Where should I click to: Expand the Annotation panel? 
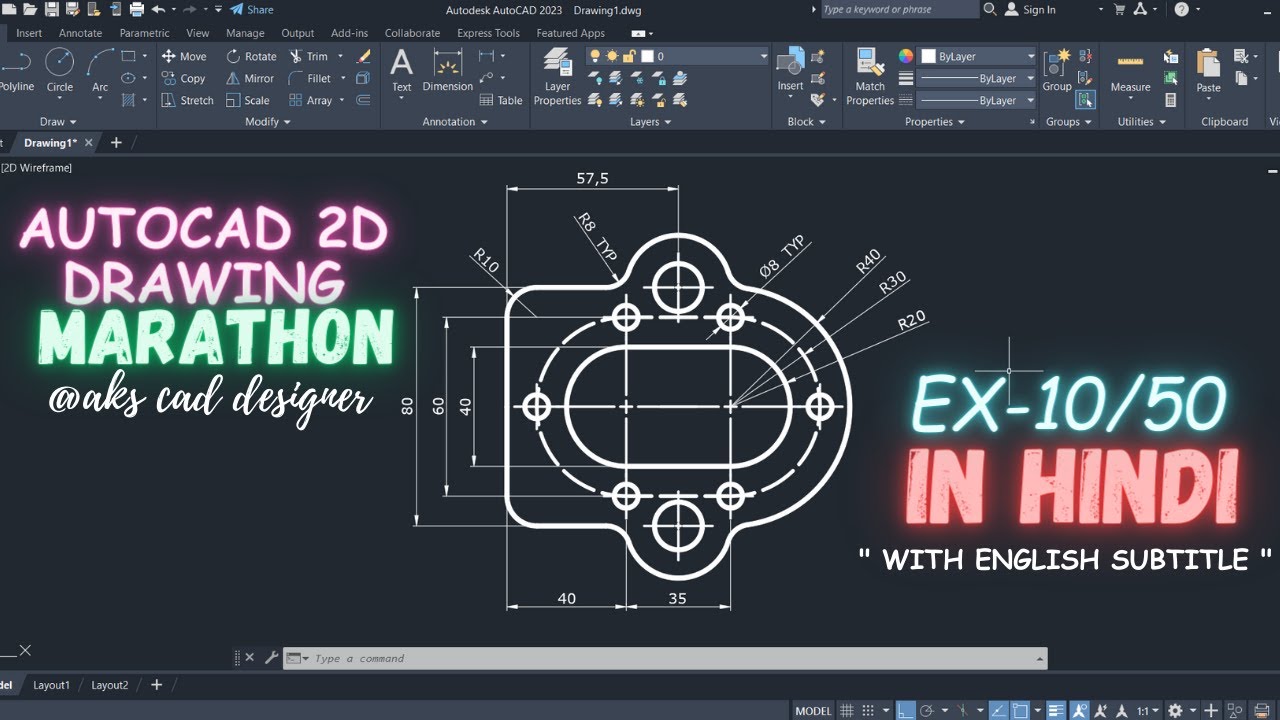pos(455,122)
